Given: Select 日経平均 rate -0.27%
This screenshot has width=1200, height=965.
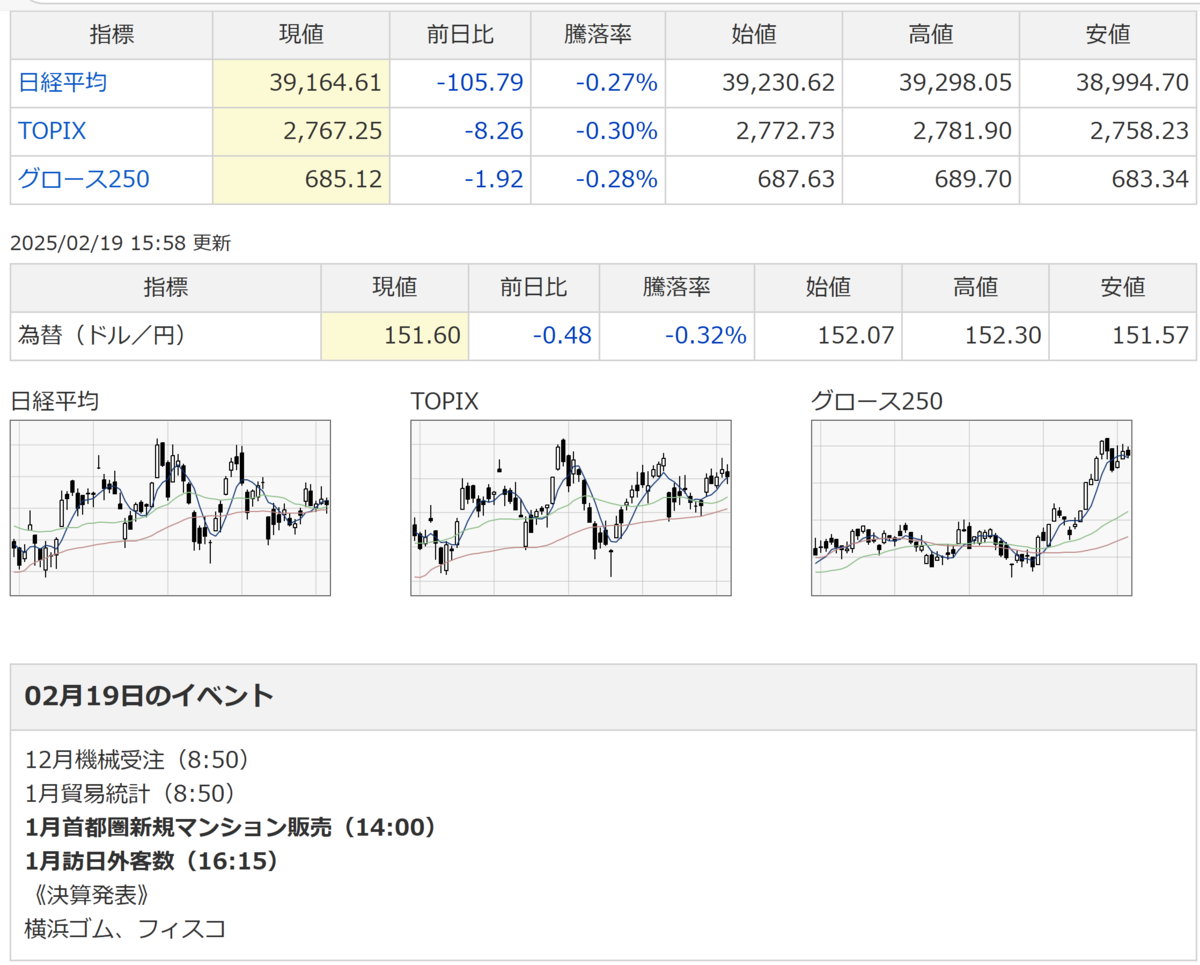Looking at the screenshot, I should [616, 83].
